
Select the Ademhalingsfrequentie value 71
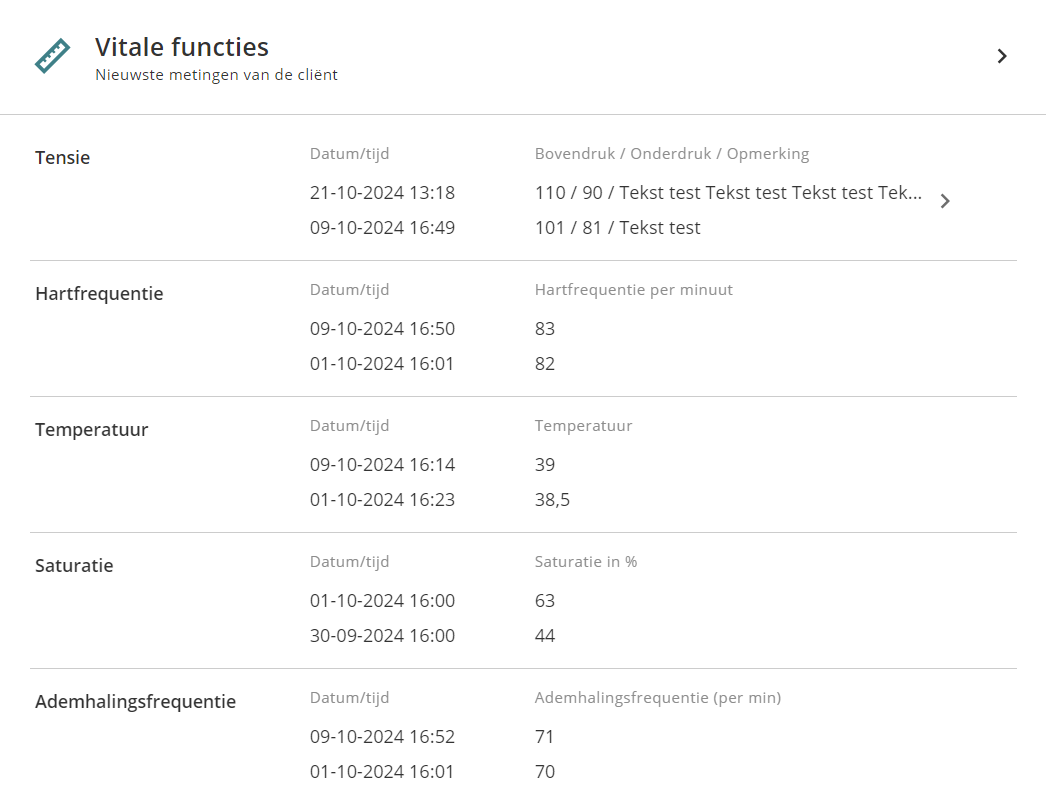(x=545, y=737)
